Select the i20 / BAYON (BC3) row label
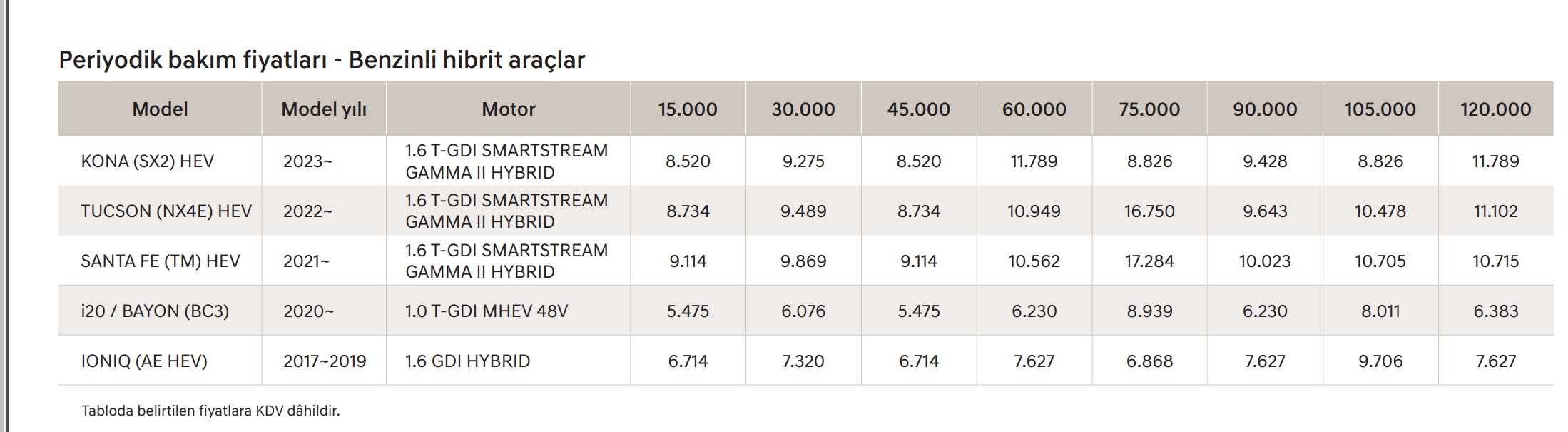 155,311
